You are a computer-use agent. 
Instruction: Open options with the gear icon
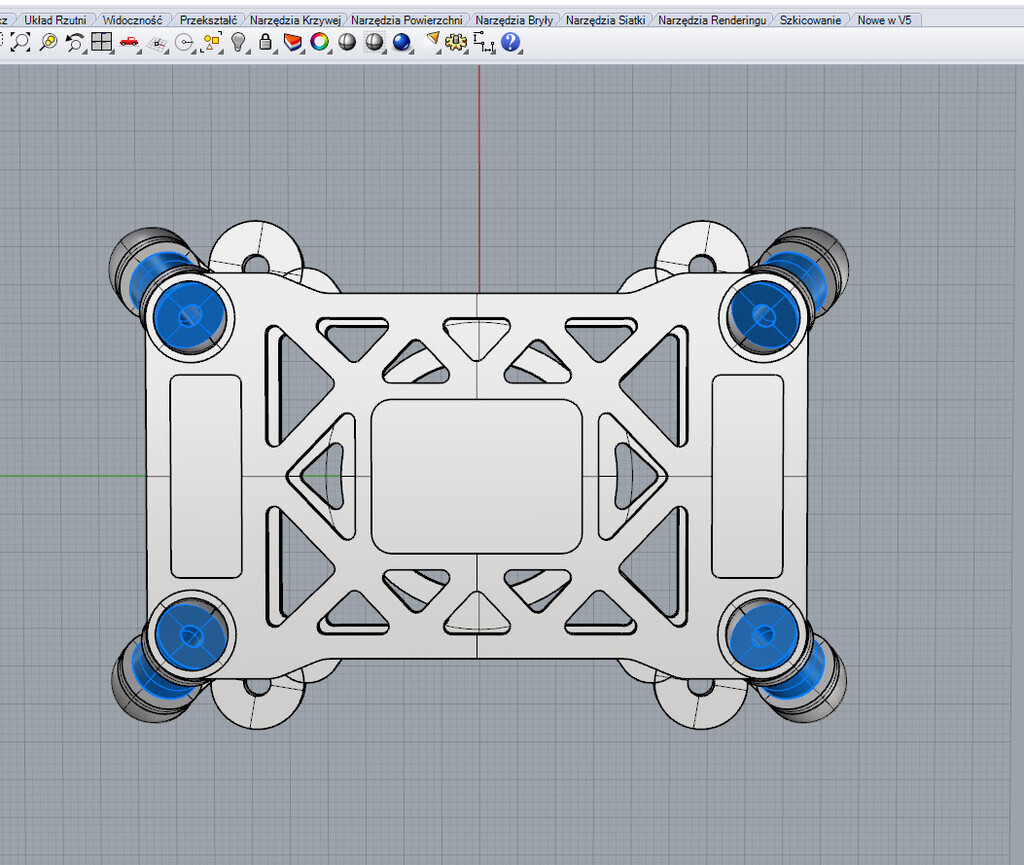pos(457,42)
